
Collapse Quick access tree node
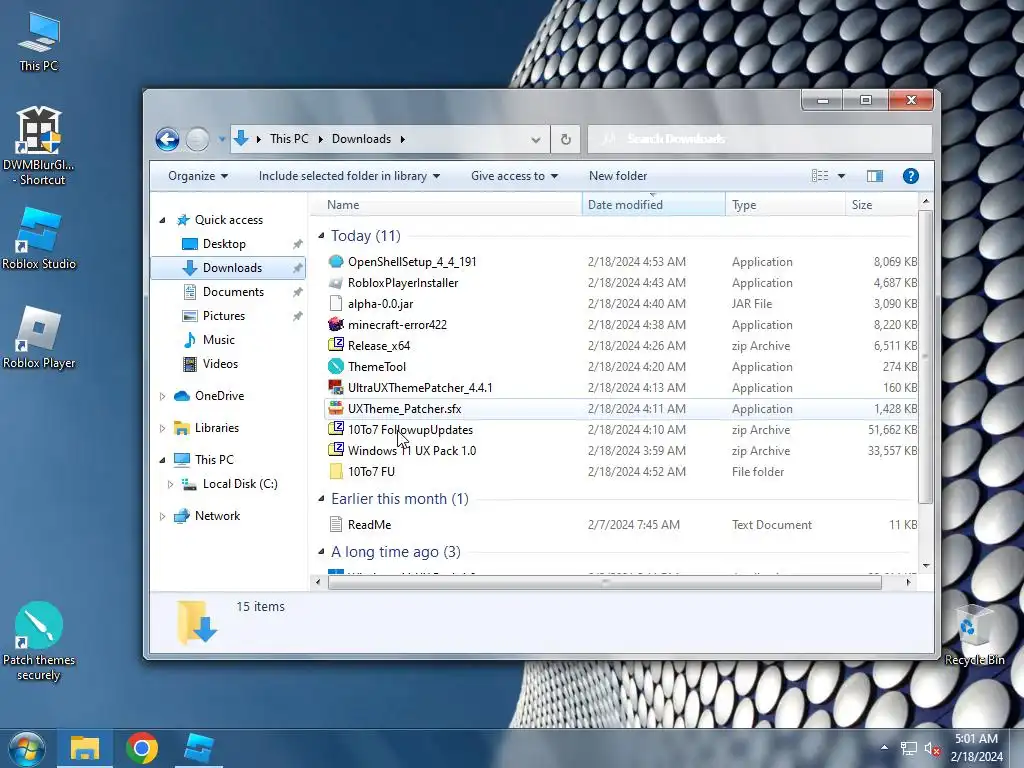click(x=162, y=220)
